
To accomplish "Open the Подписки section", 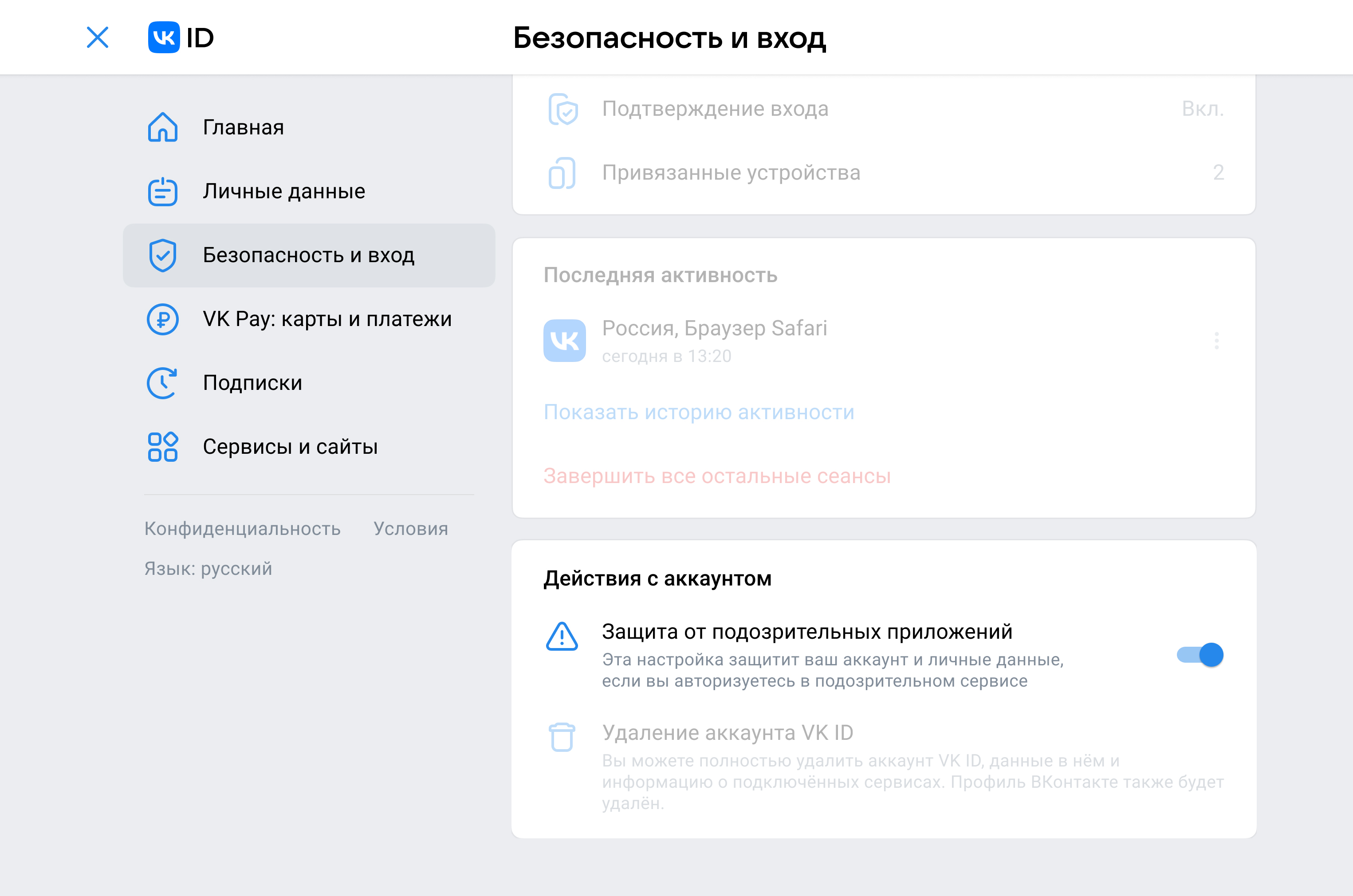I will point(309,383).
